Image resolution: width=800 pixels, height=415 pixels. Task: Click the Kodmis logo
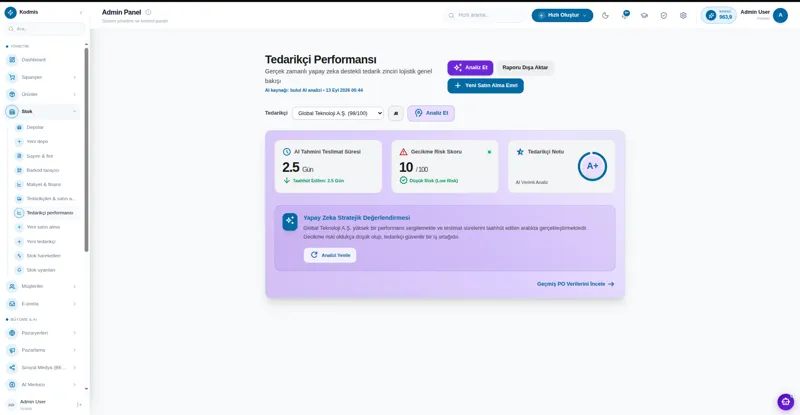point(10,12)
